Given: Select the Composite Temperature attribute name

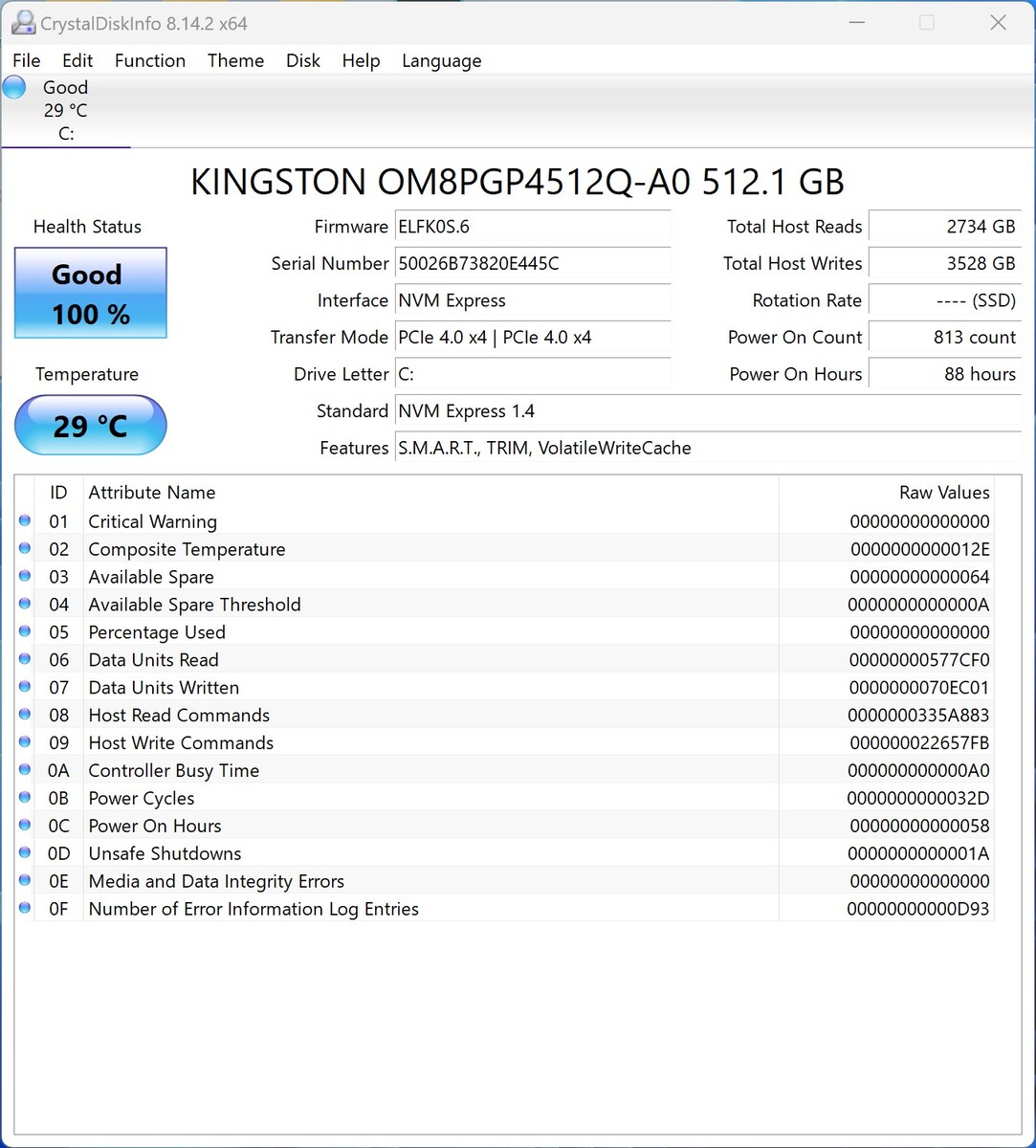Looking at the screenshot, I should [187, 549].
